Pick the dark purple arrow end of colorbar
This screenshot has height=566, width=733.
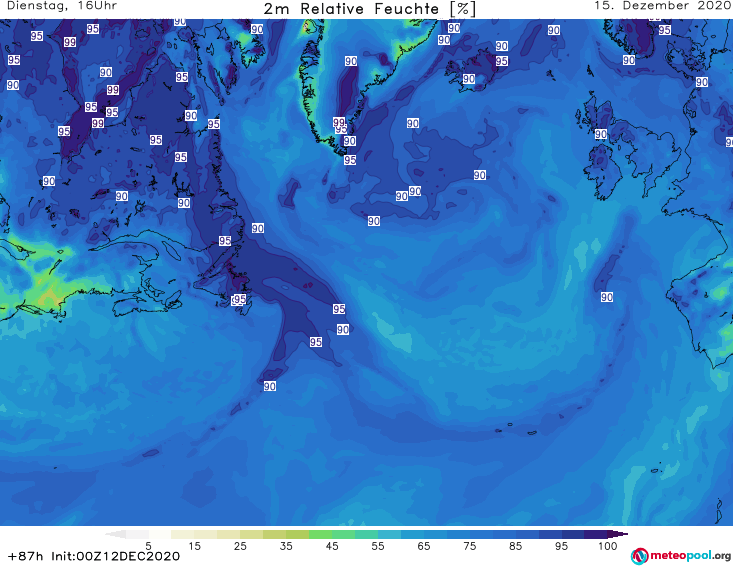click(x=618, y=534)
